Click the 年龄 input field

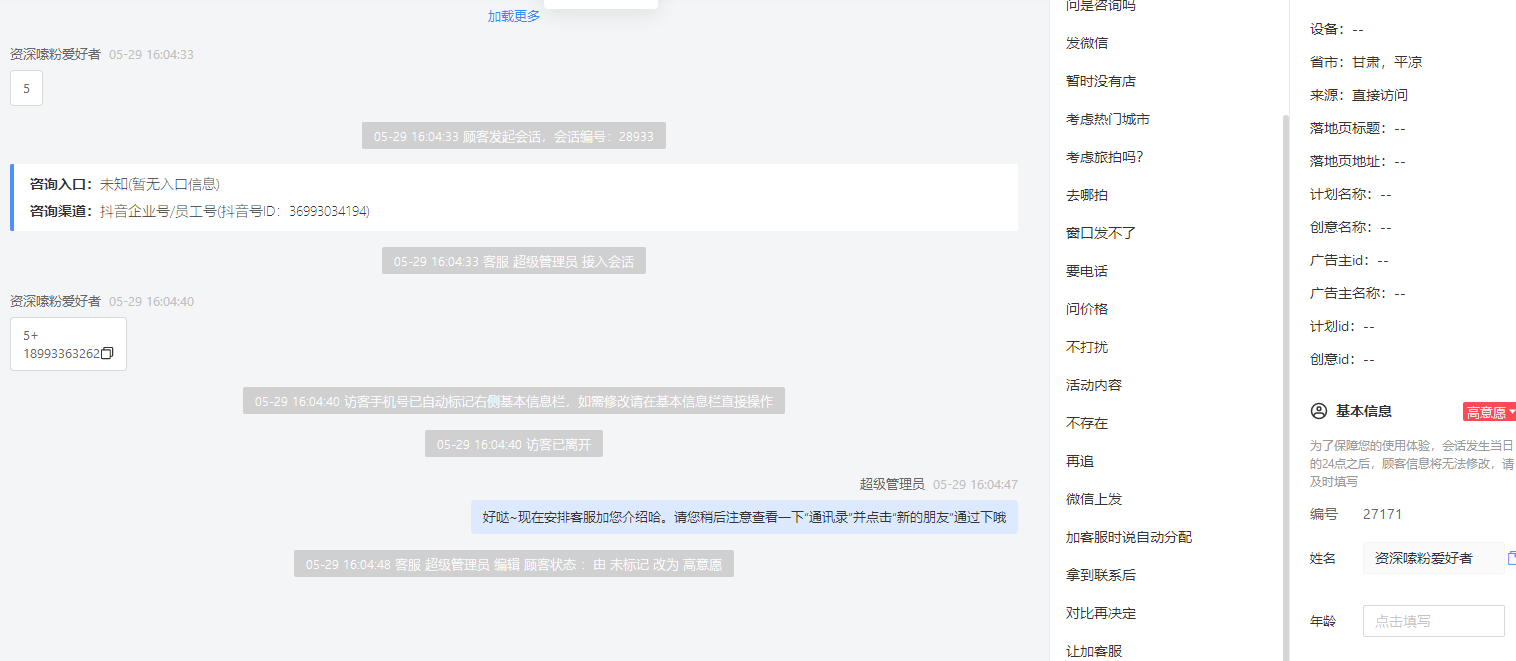click(x=1433, y=621)
